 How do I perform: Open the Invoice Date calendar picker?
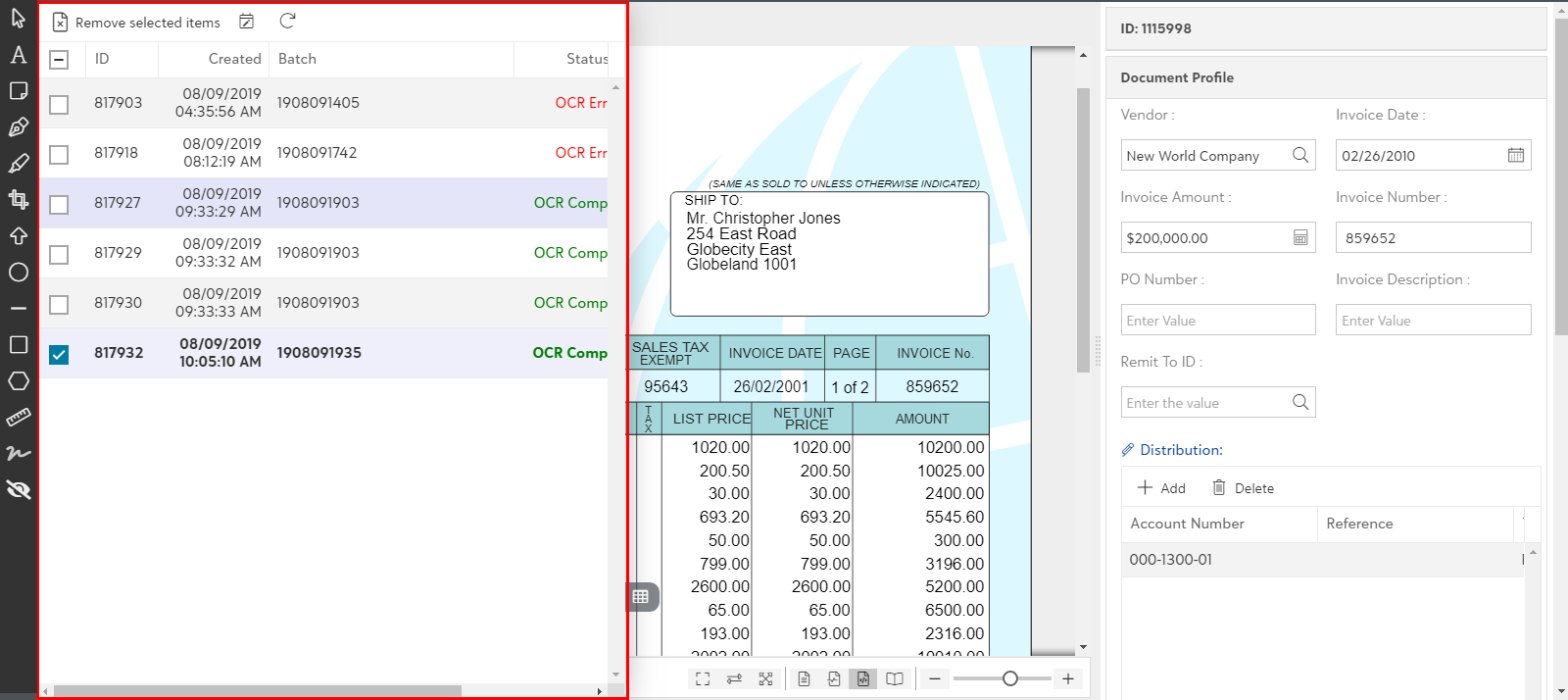[1515, 155]
